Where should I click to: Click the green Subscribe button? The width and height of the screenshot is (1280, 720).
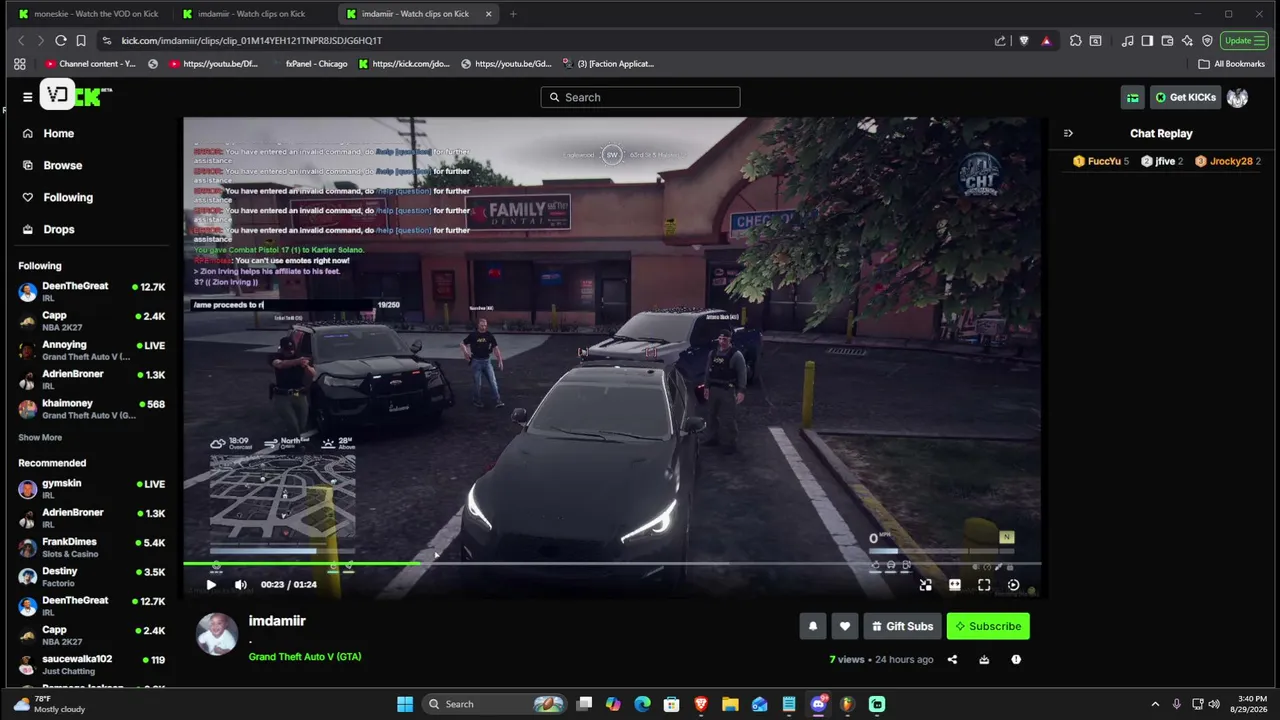pos(988,626)
